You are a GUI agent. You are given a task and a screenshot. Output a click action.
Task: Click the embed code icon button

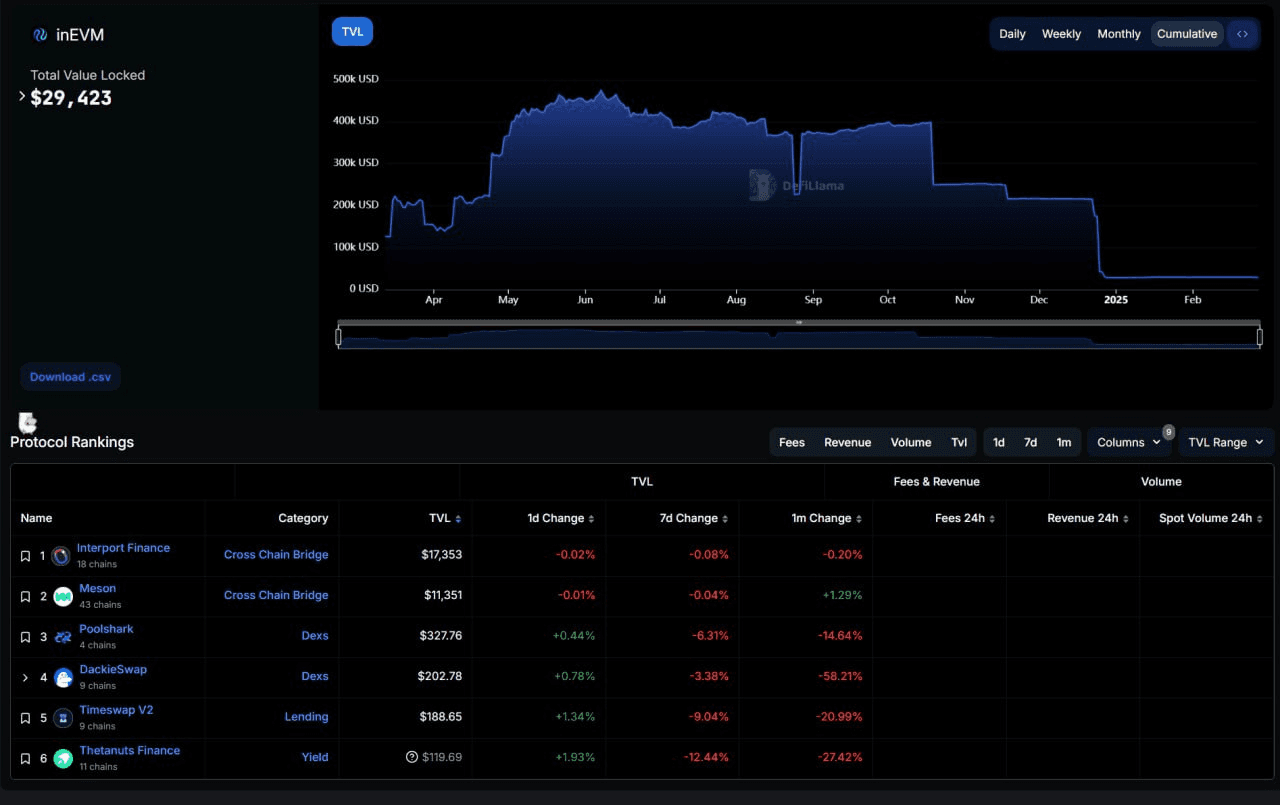point(1242,34)
